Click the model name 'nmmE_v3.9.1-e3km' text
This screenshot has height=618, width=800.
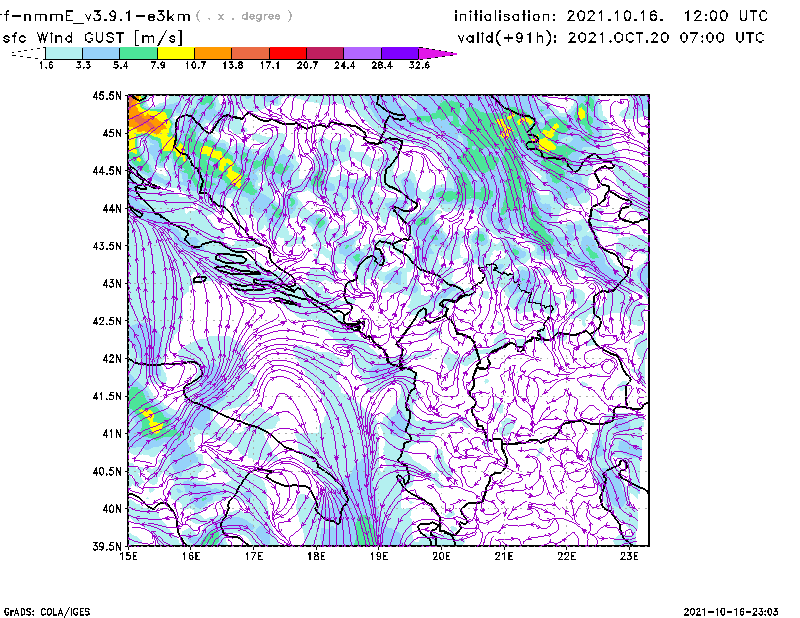point(107,16)
